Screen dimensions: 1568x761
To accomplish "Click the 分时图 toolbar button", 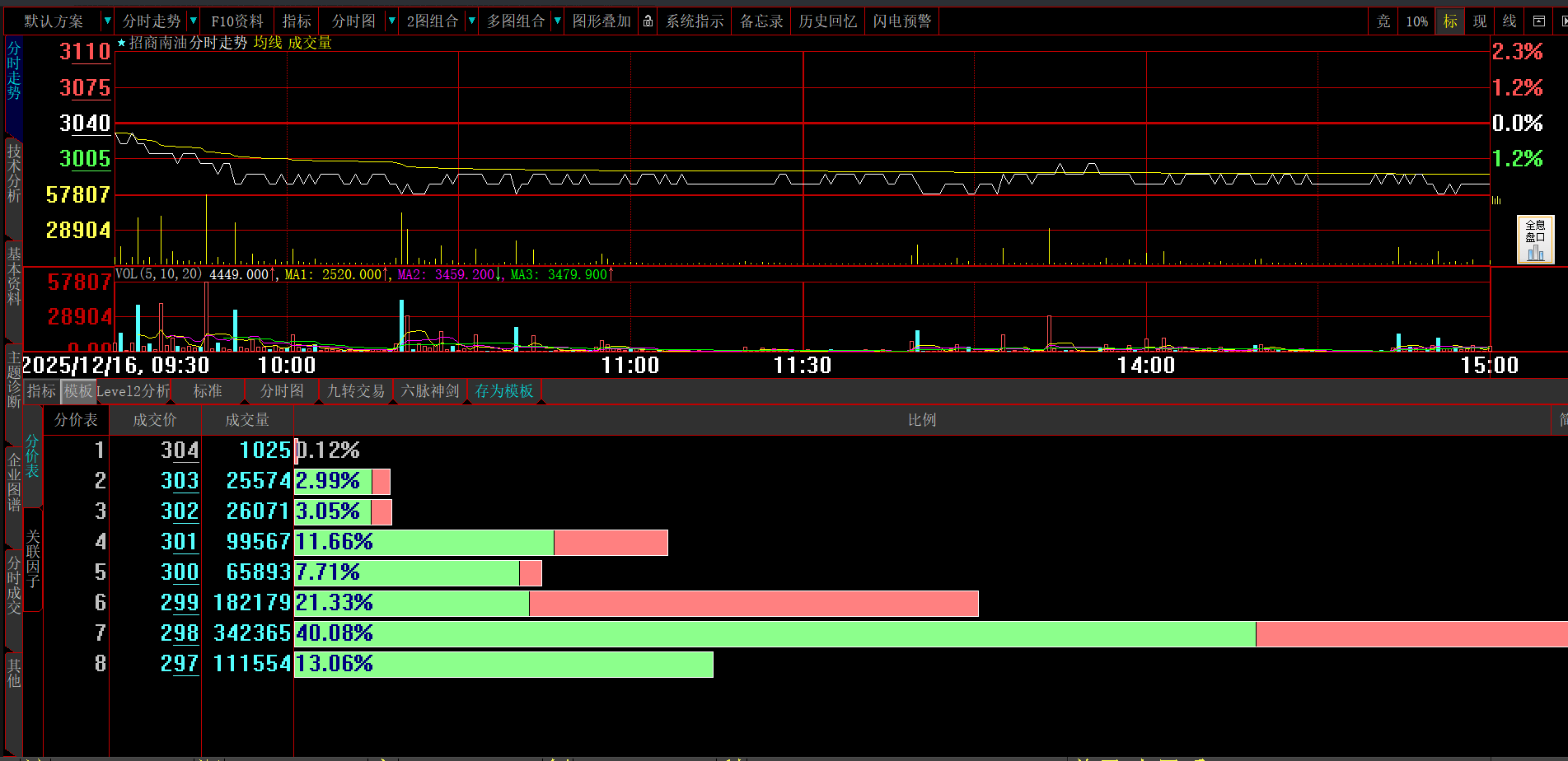I will [353, 21].
